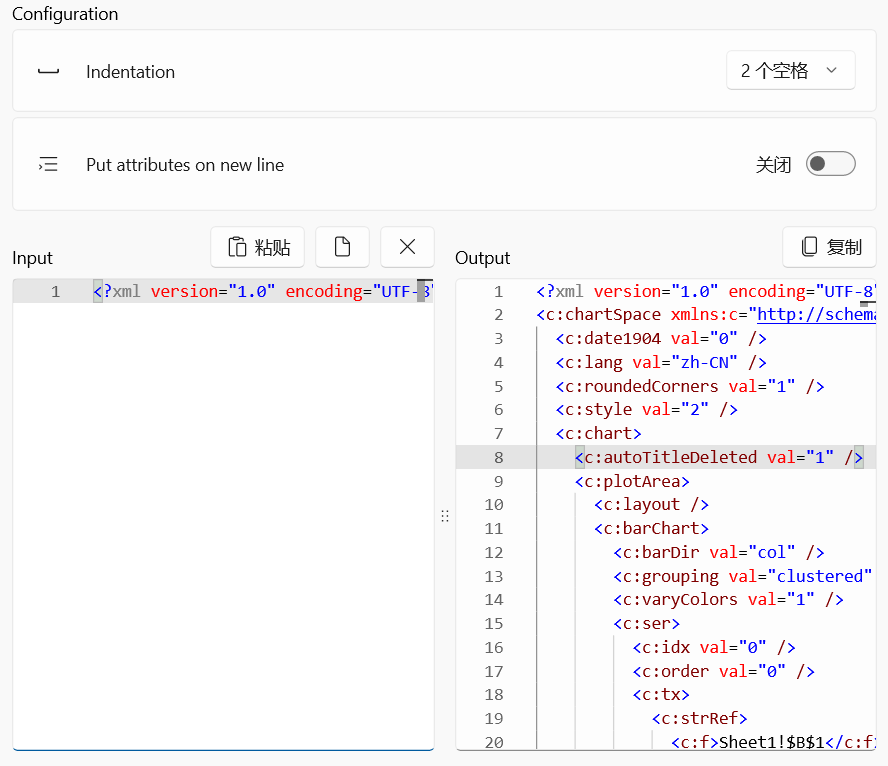Clear input with the X icon button

(407, 247)
